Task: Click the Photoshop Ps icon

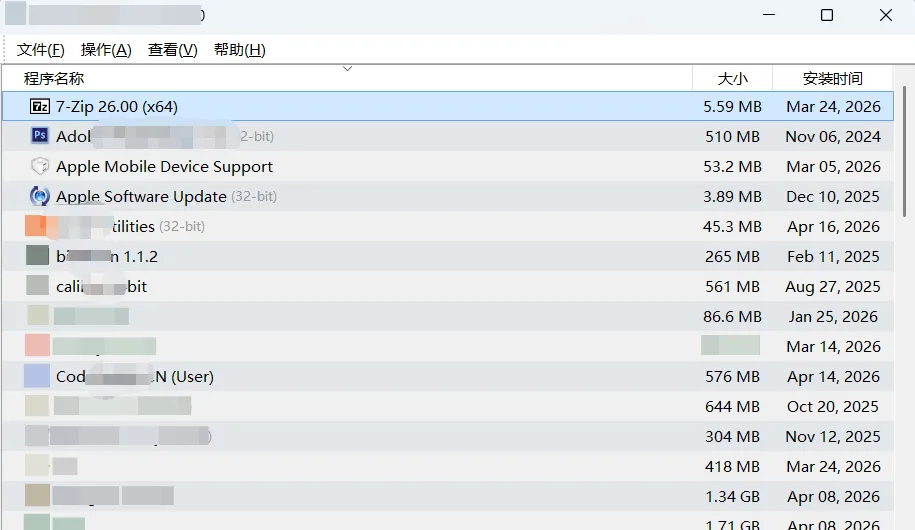Action: coord(40,135)
